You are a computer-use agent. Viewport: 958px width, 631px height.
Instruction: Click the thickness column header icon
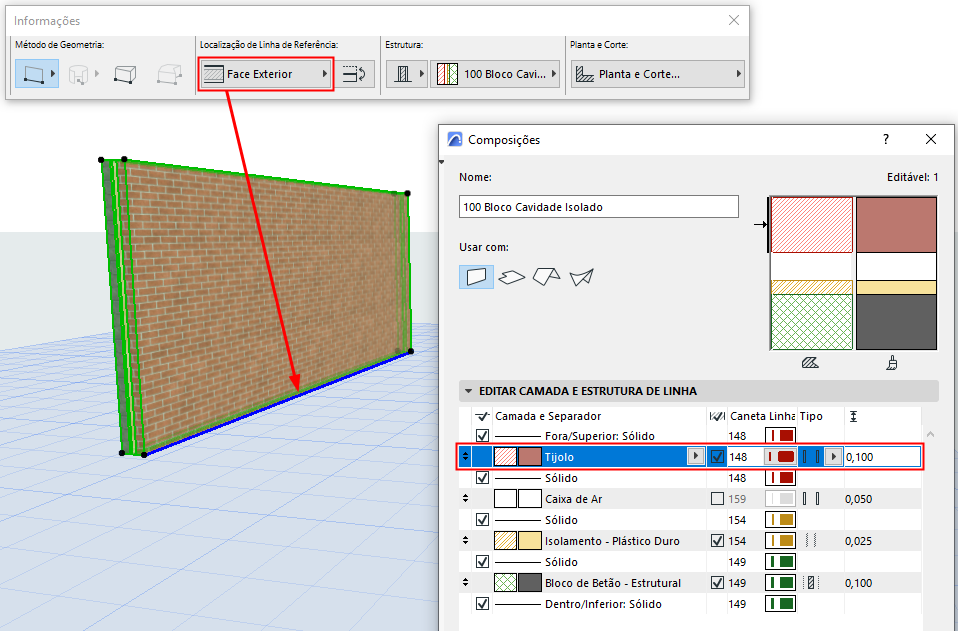[x=854, y=416]
